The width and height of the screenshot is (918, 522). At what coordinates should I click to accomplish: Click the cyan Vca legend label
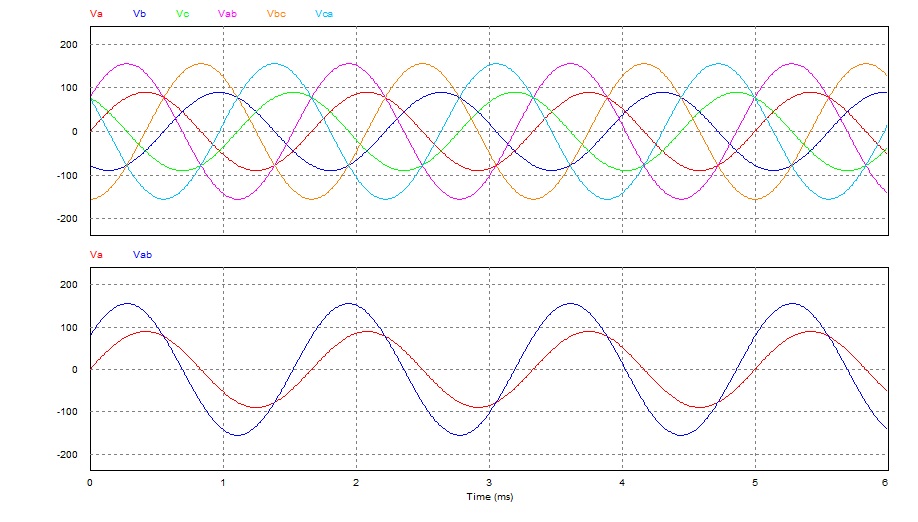324,13
